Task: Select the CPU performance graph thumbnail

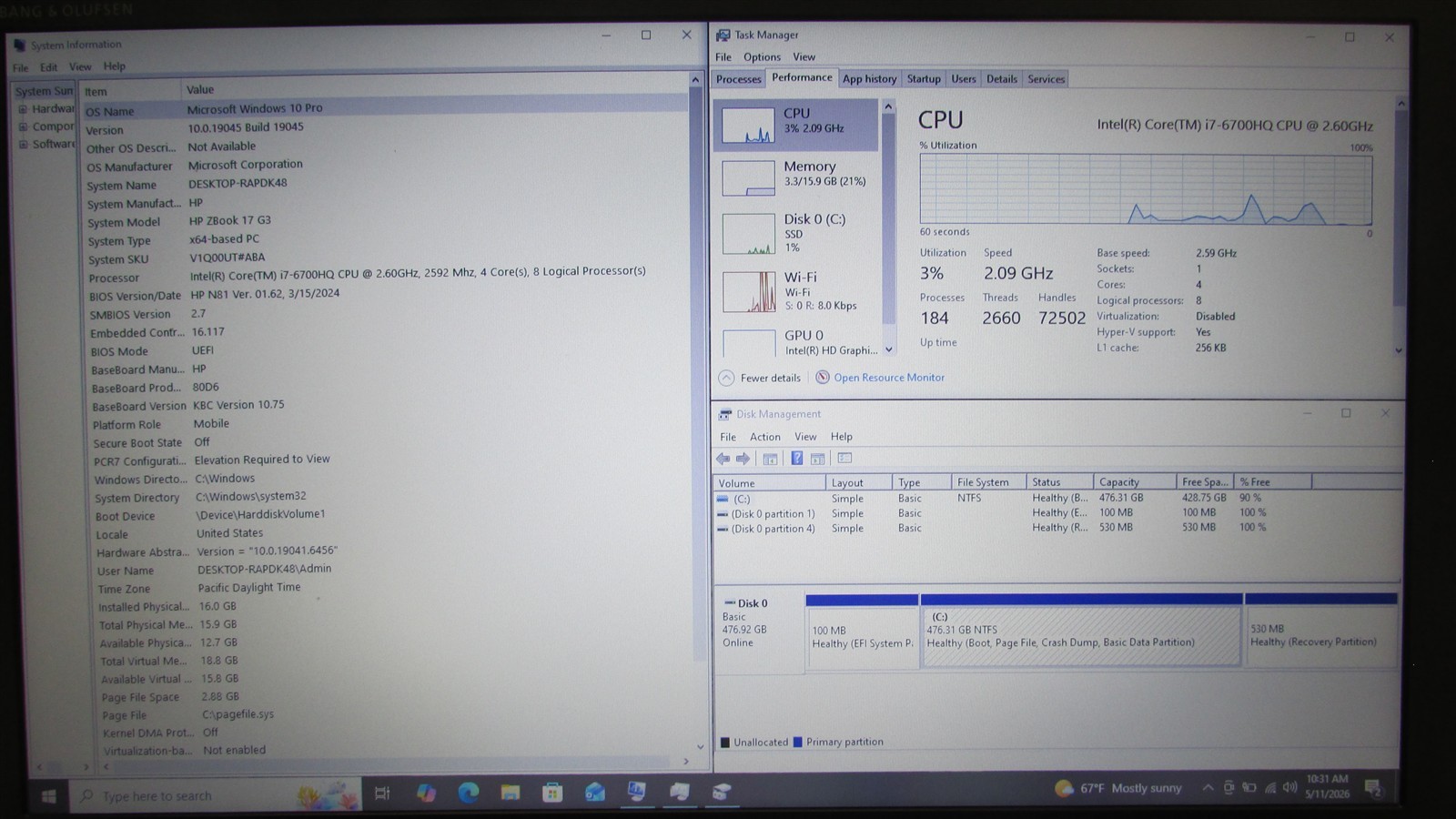Action: click(x=748, y=125)
